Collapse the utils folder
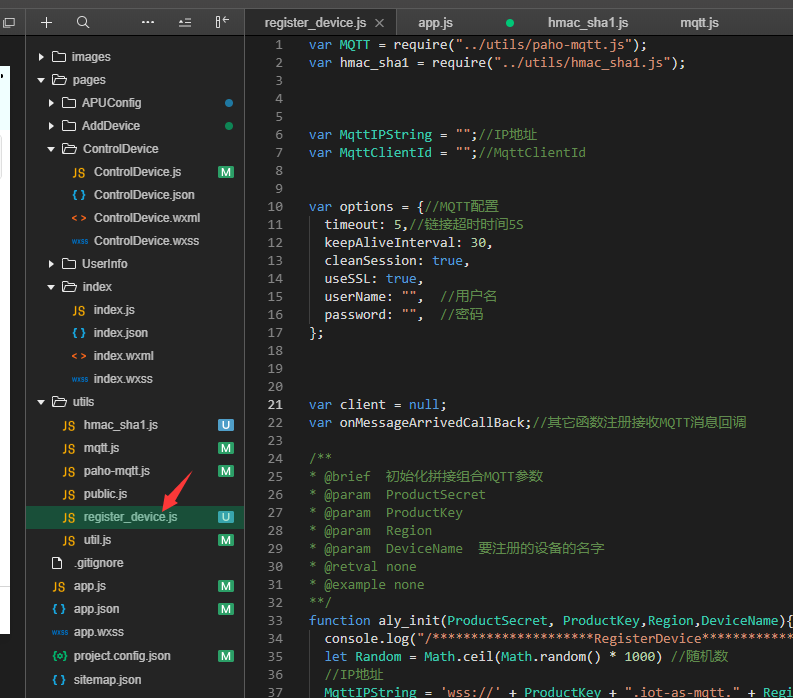The height and width of the screenshot is (698, 793). coord(83,402)
